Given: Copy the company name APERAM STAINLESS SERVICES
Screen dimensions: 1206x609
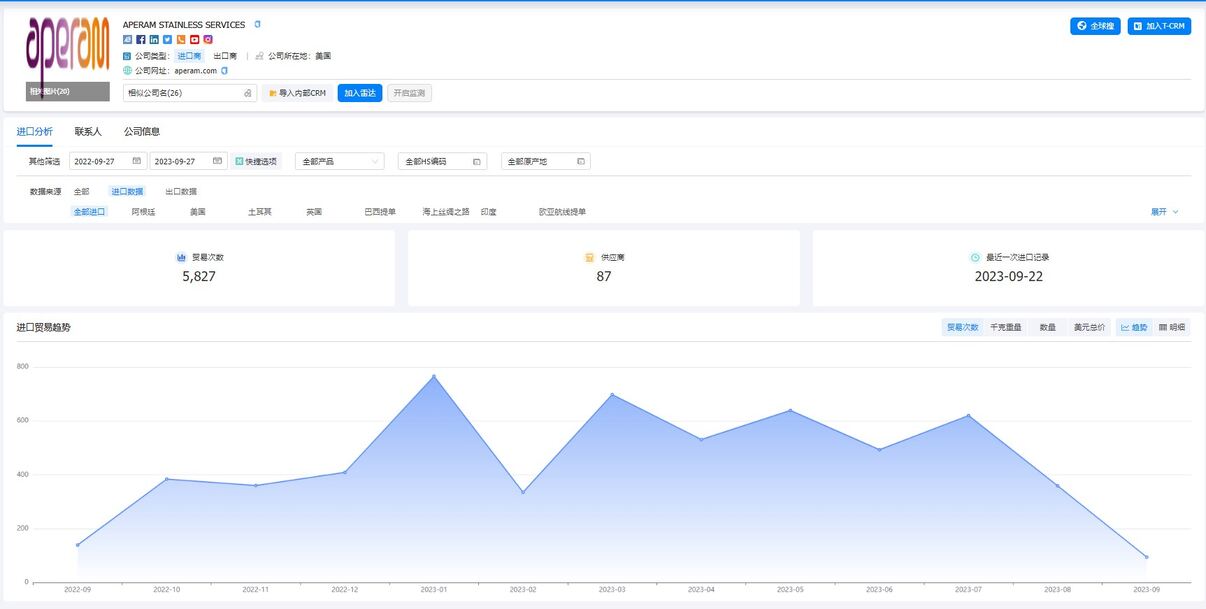Looking at the screenshot, I should (x=257, y=25).
